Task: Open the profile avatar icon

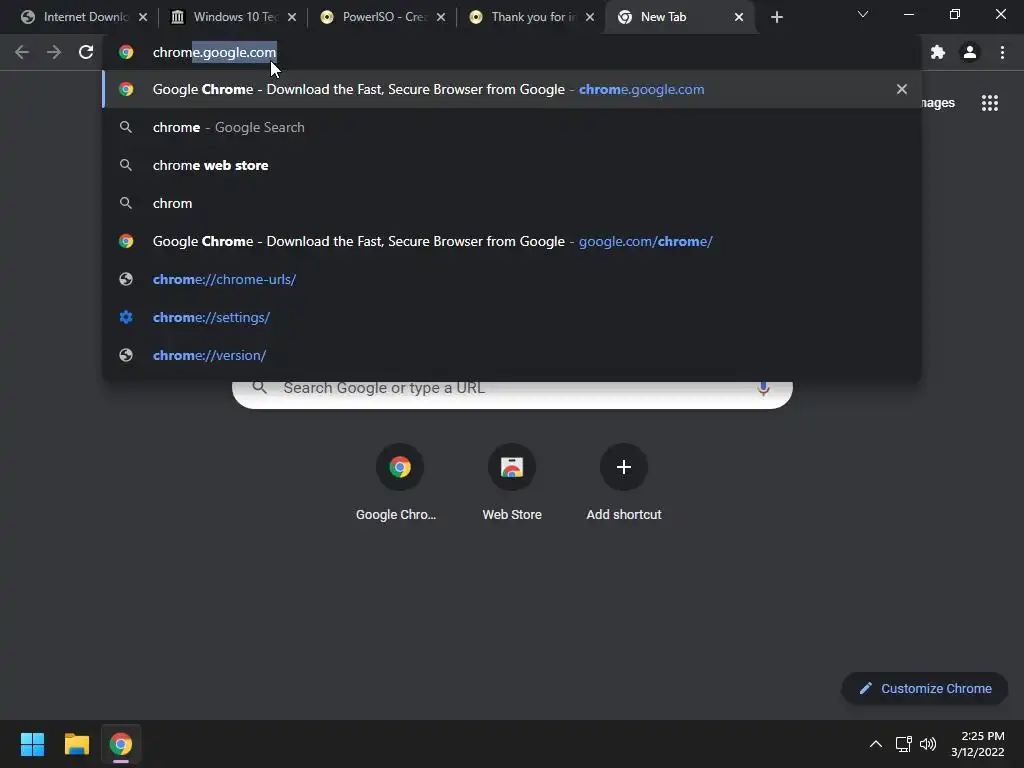Action: click(970, 52)
